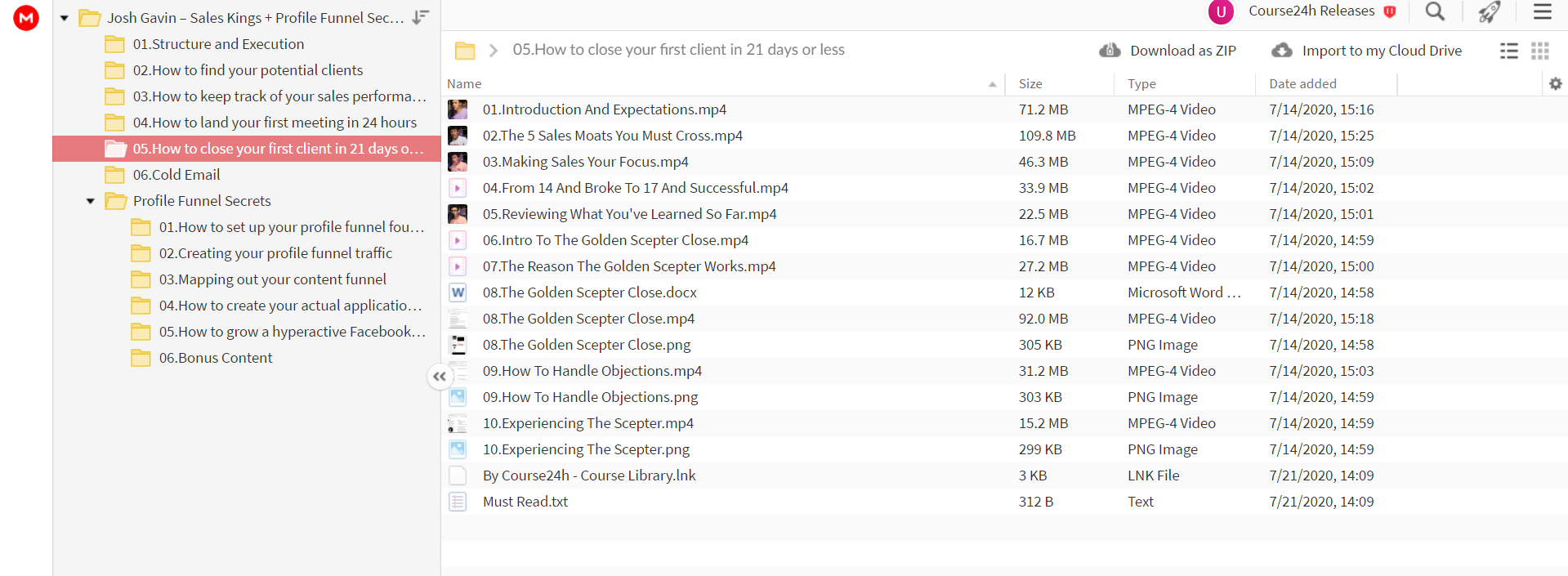This screenshot has height=576, width=1568.
Task: Open column settings gear icon
Action: [x=1556, y=83]
